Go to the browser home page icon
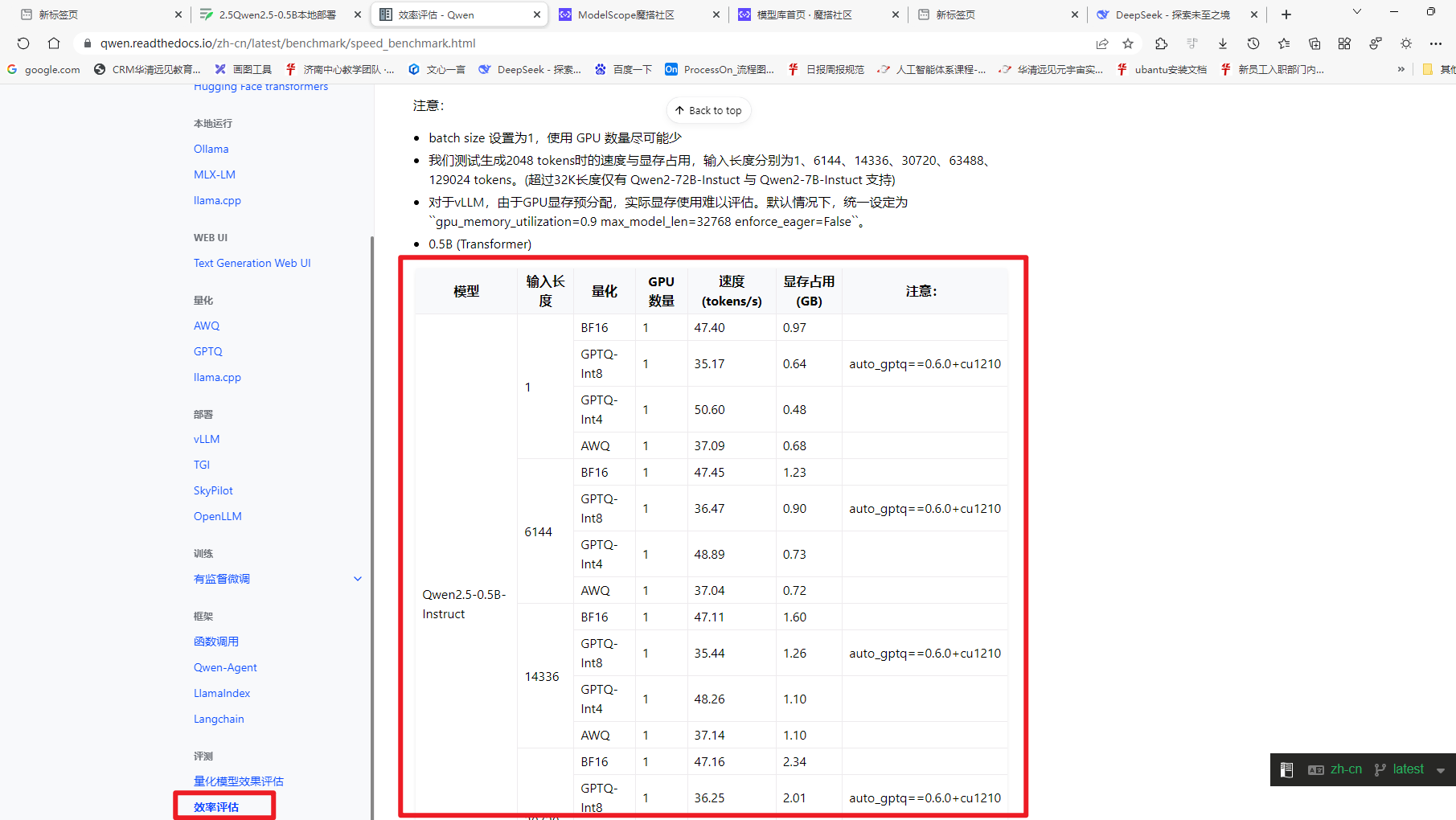This screenshot has width=1456, height=820. [x=54, y=43]
